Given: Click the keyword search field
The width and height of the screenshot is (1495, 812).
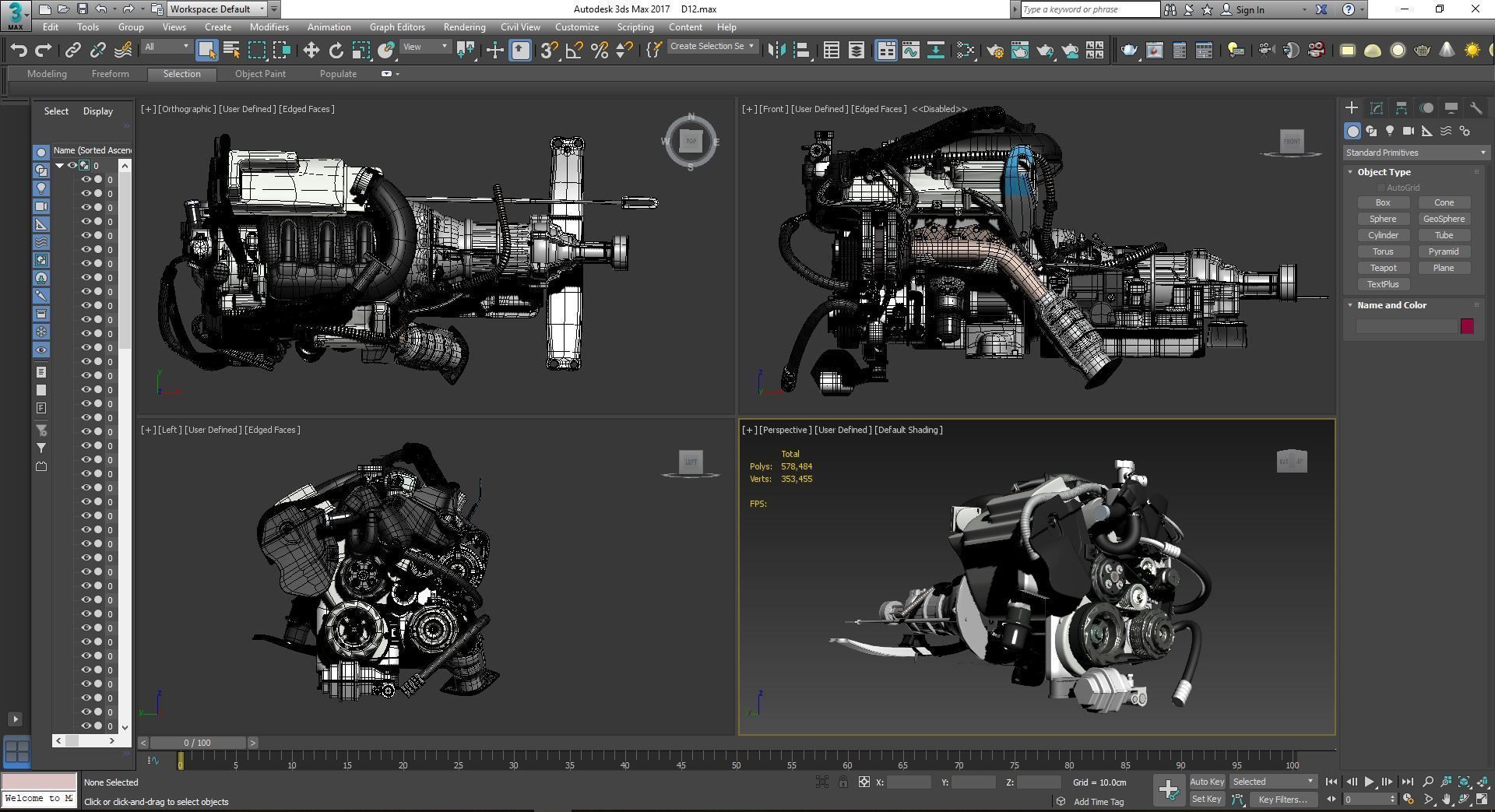Looking at the screenshot, I should point(1090,9).
